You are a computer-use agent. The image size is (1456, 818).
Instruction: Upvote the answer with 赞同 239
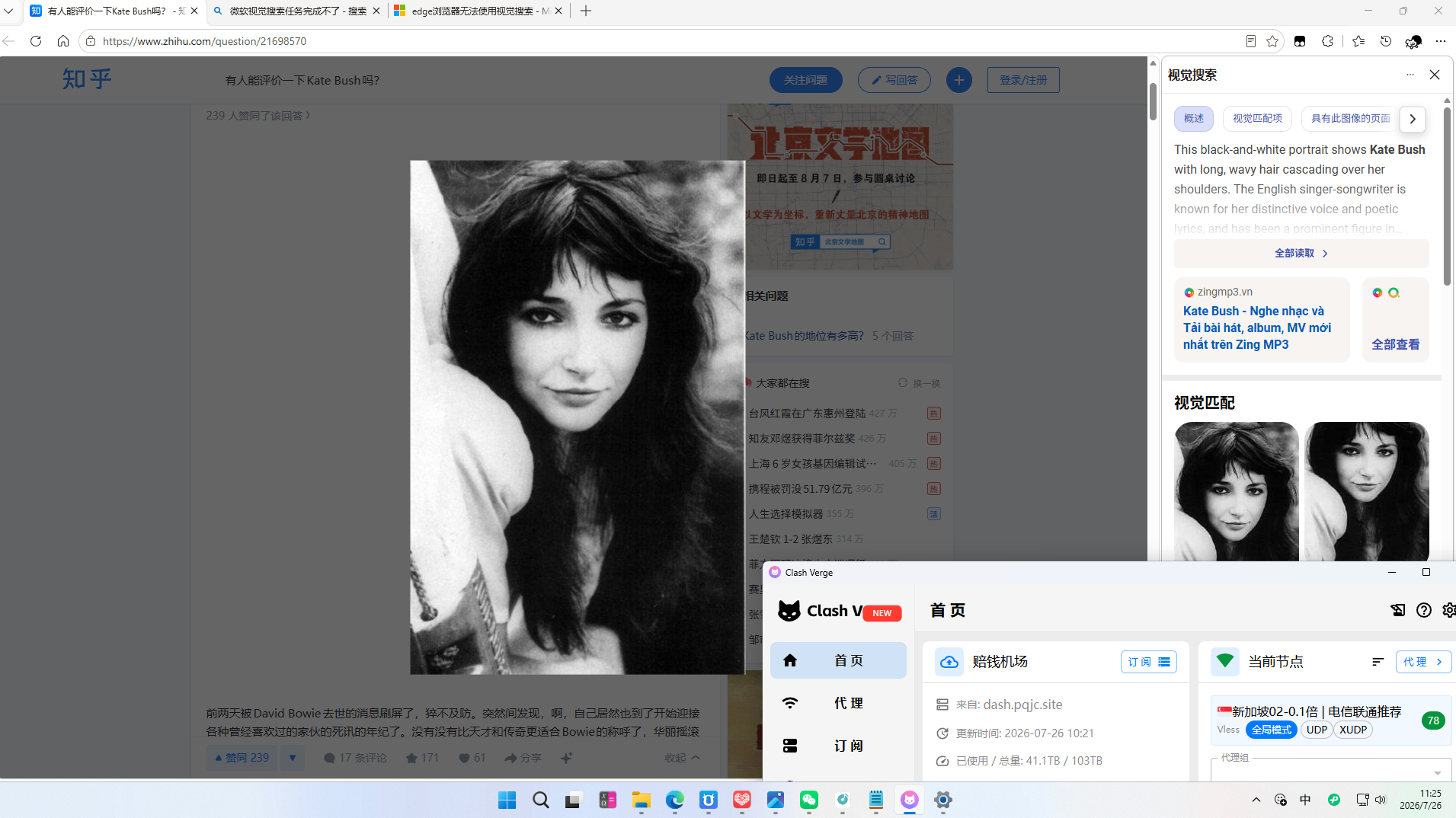coord(242,758)
